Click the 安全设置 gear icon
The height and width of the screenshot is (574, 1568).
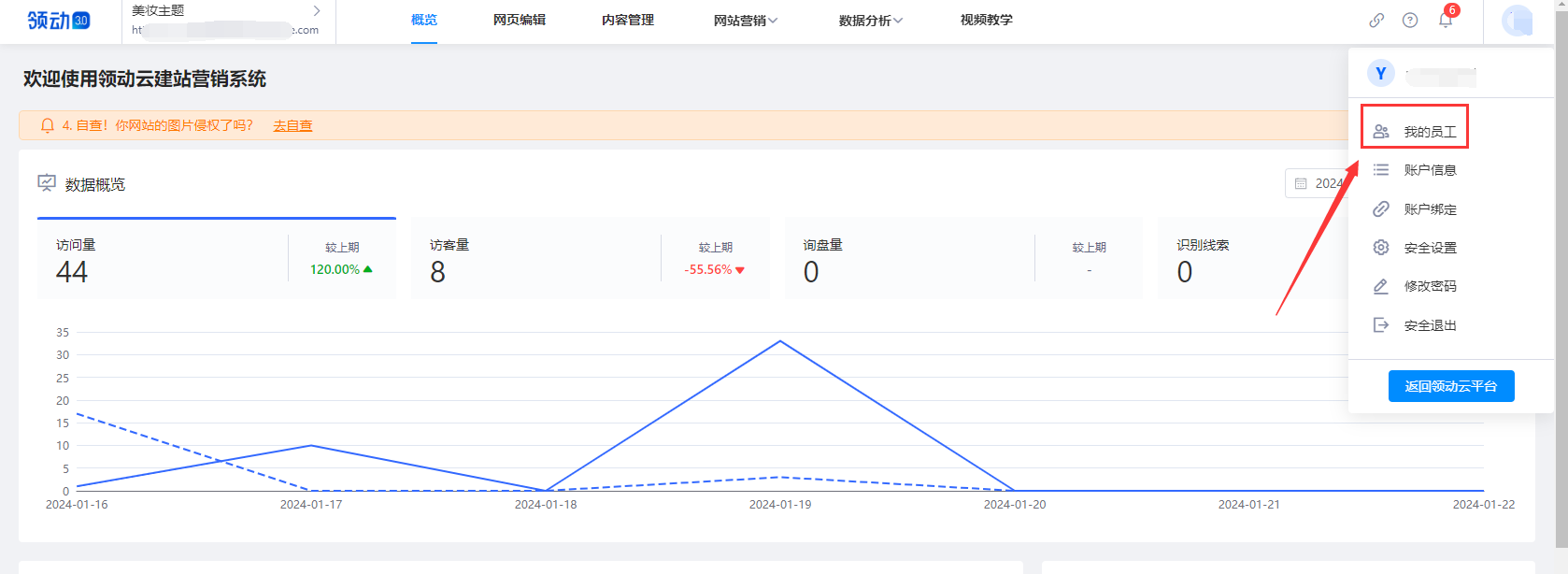coord(1381,248)
